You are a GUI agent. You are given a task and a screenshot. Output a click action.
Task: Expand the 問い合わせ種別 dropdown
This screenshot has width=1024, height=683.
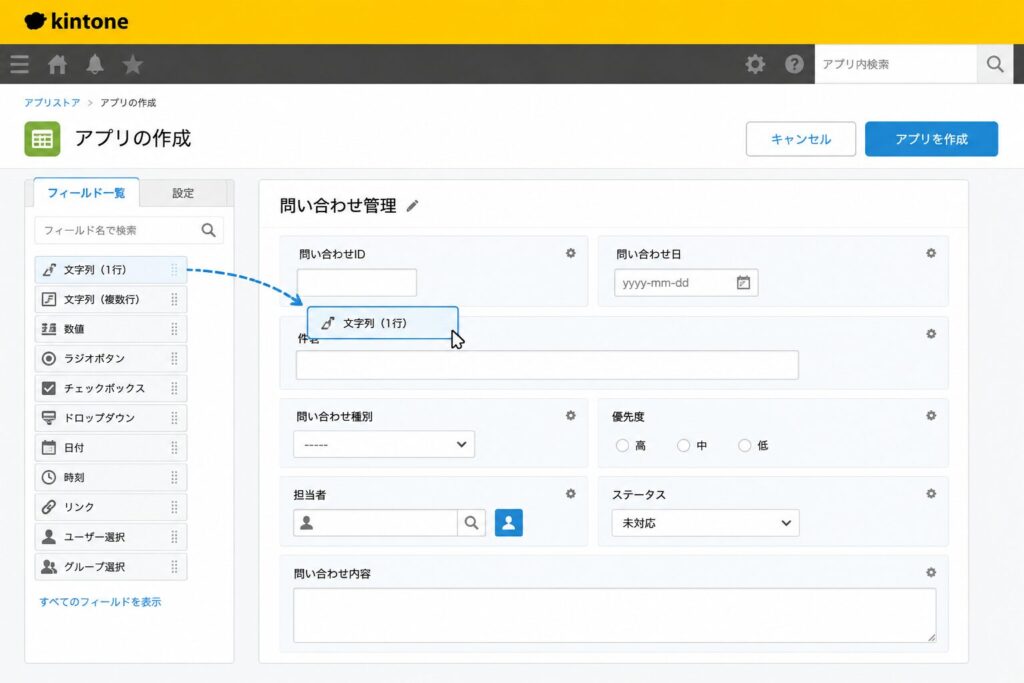point(384,445)
